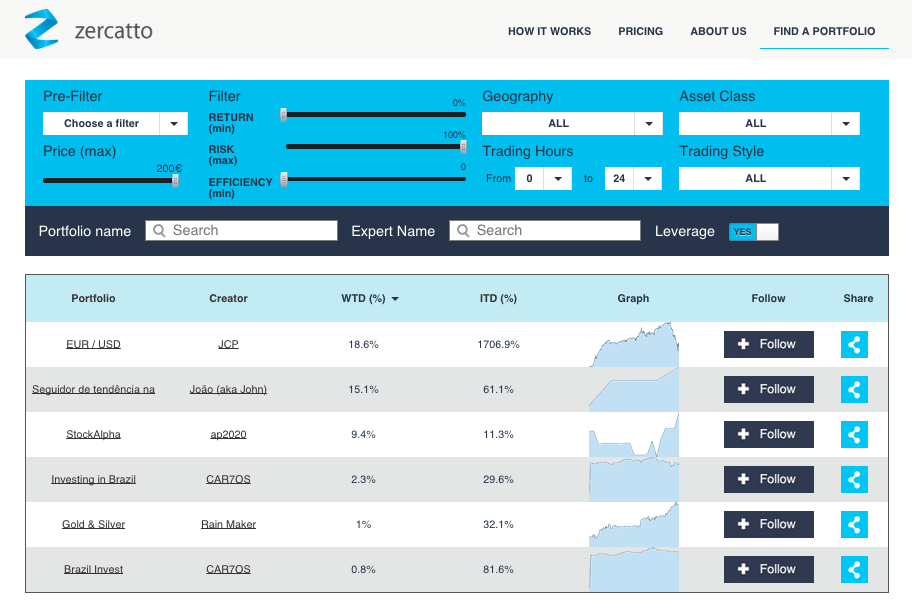Click the Creator column header
This screenshot has height=603, width=912.
[228, 298]
